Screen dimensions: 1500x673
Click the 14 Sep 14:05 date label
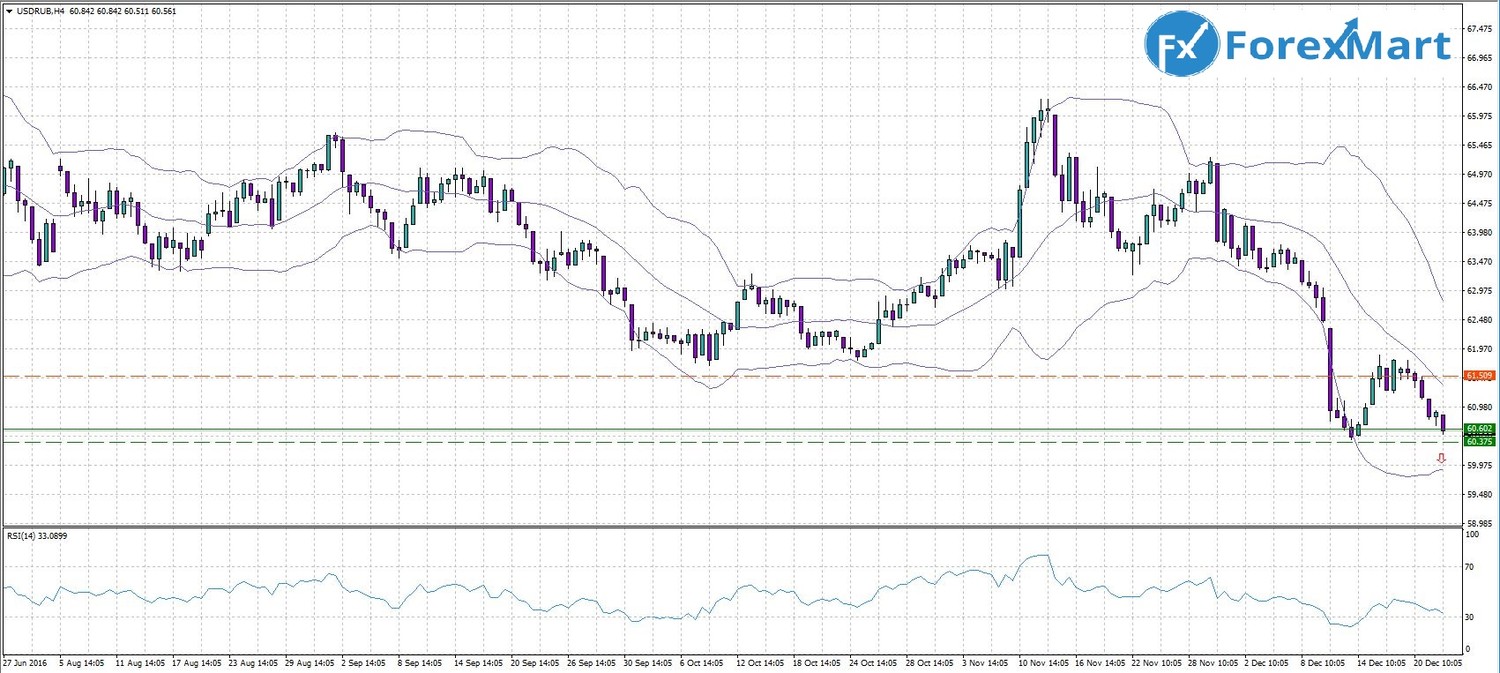tap(478, 662)
